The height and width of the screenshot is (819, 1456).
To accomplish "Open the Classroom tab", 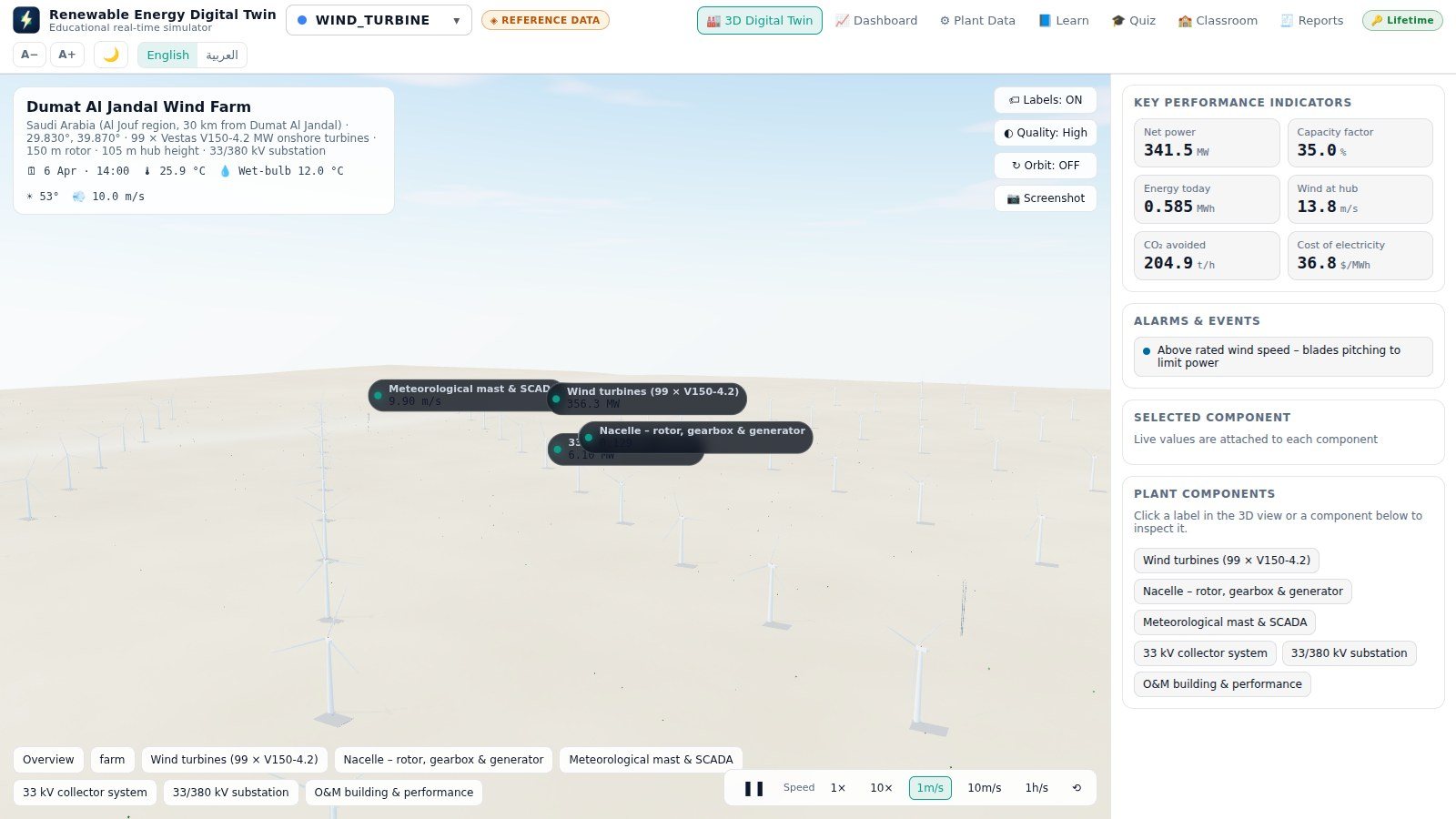I will (x=1218, y=20).
